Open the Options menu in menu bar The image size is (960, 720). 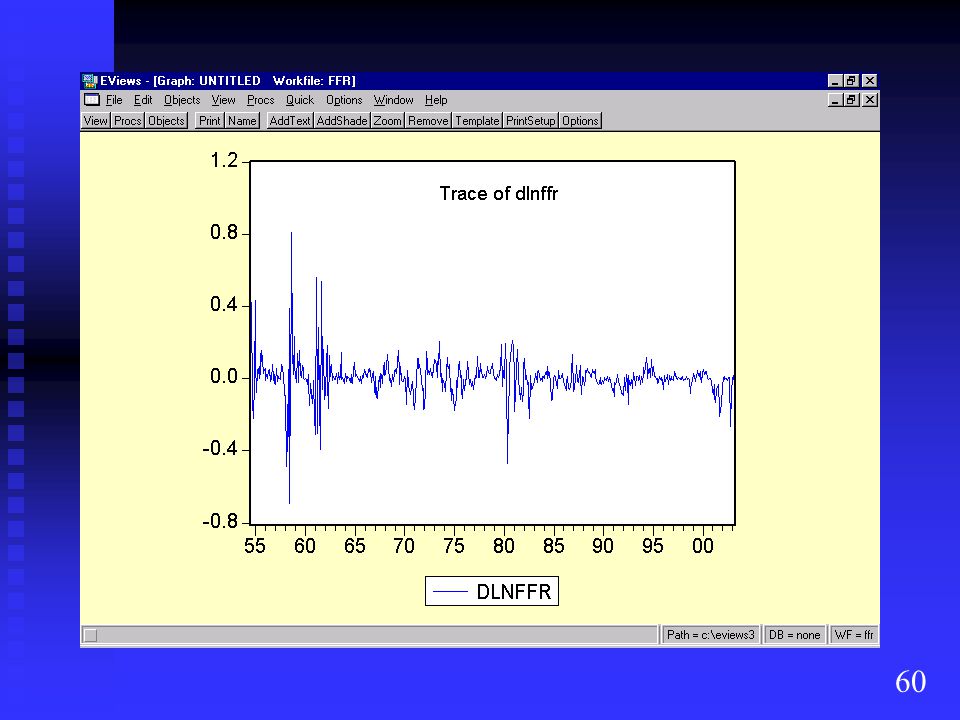[x=344, y=100]
